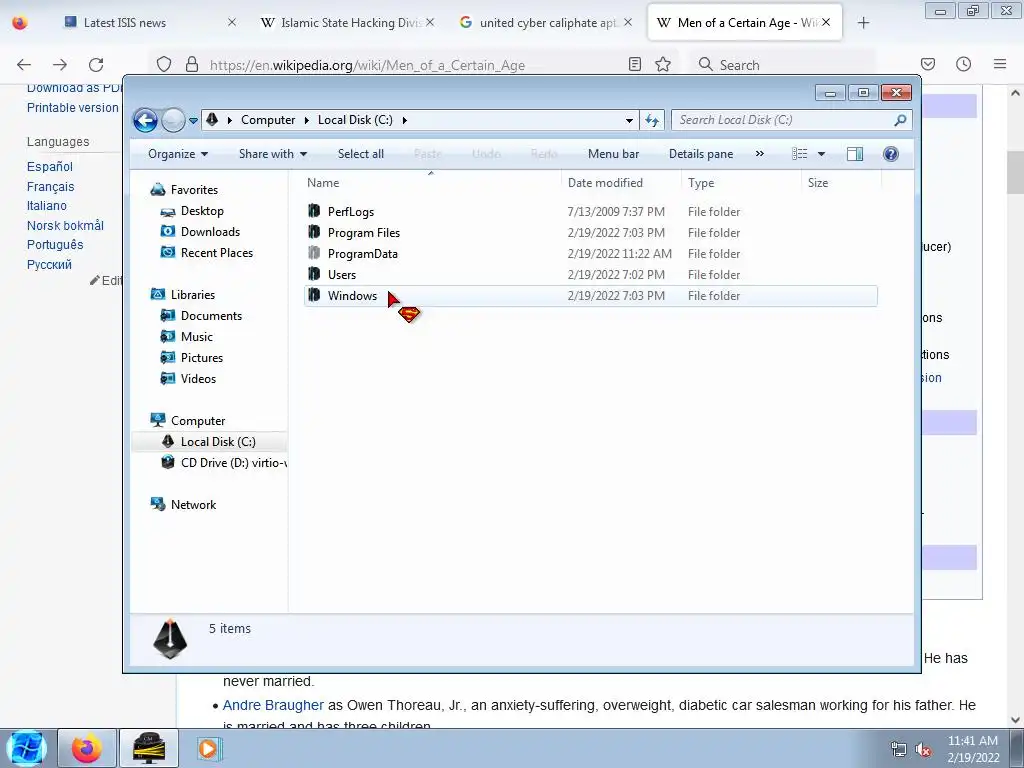Image resolution: width=1024 pixels, height=768 pixels.
Task: Click Menu bar in the Explorer toolbar
Action: (613, 154)
